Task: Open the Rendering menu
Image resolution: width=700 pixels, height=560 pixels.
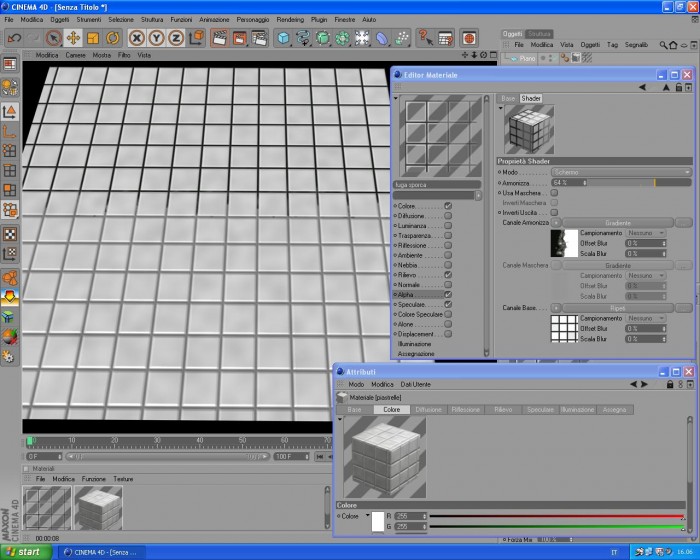Action: point(290,20)
